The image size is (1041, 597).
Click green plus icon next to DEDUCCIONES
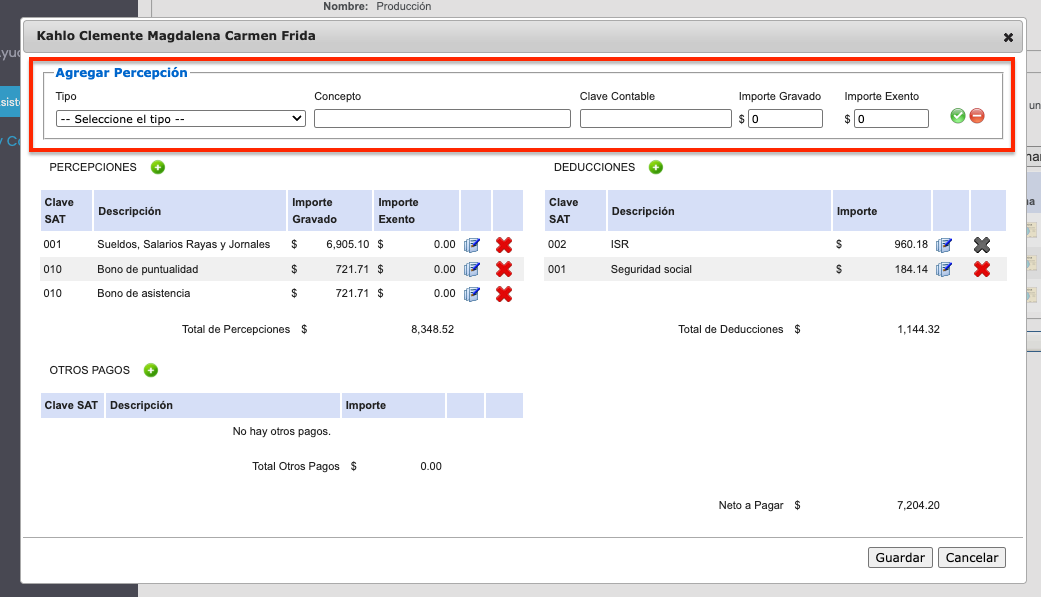tap(656, 167)
